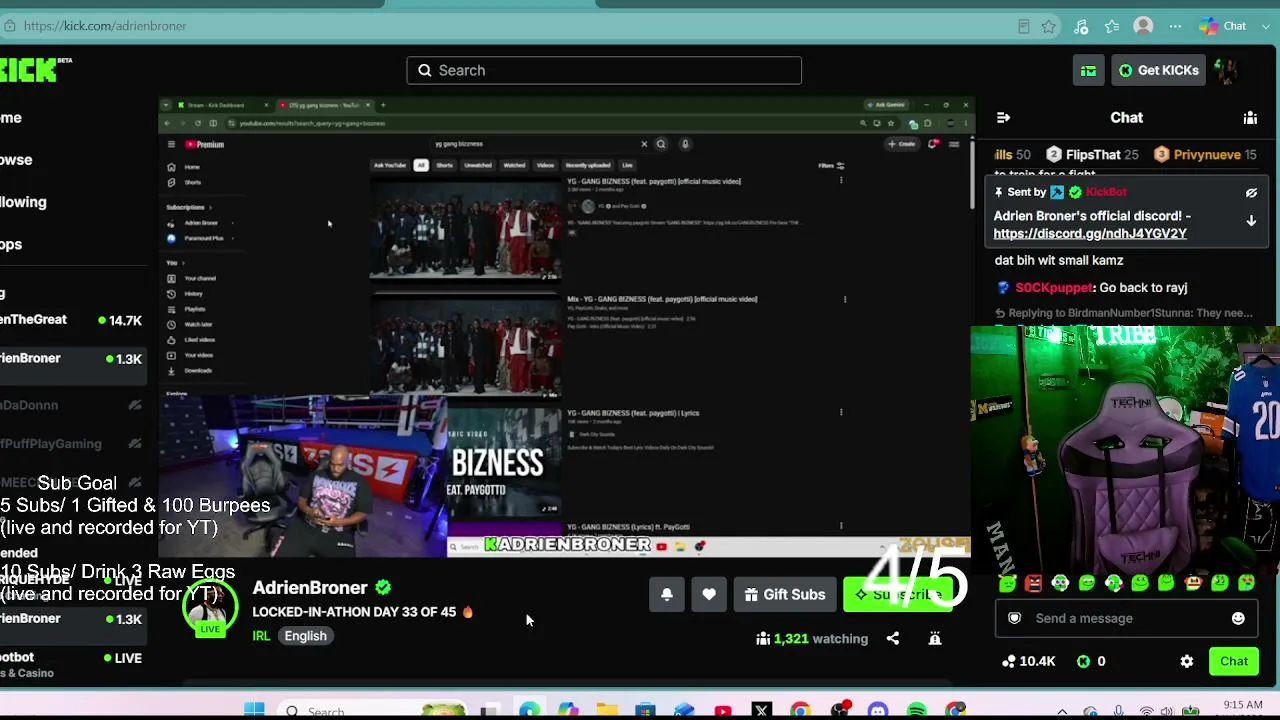Click the S0CKpuppet username in chat
Image resolution: width=1280 pixels, height=720 pixels.
[1054, 288]
